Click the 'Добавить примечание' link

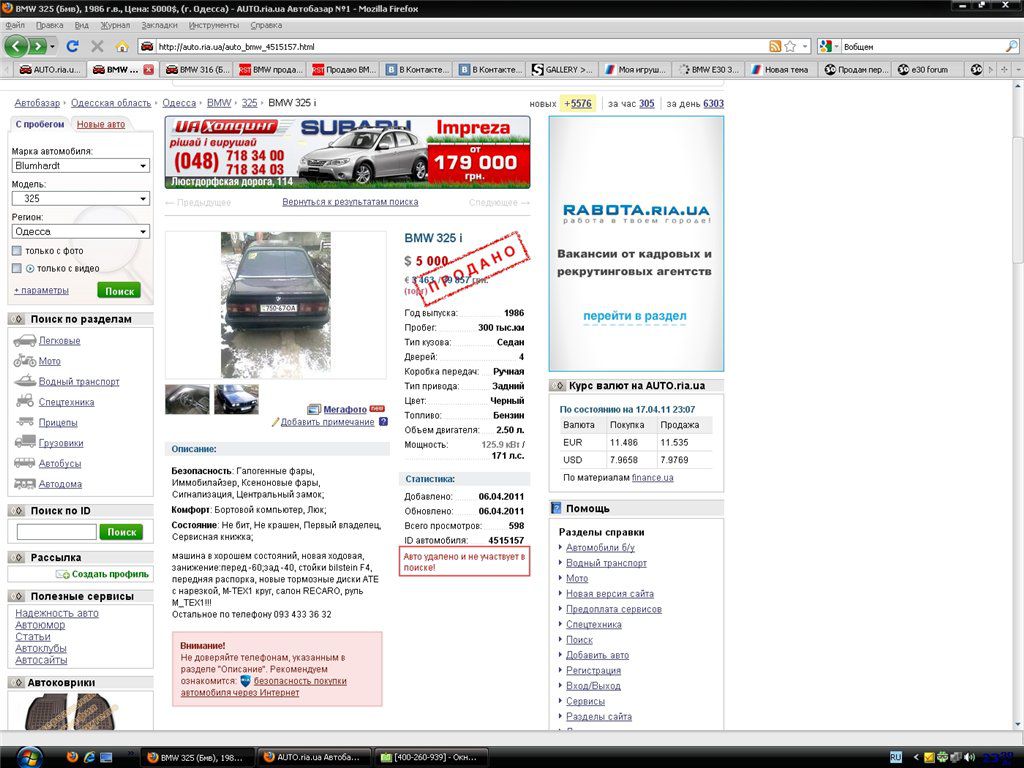327,422
